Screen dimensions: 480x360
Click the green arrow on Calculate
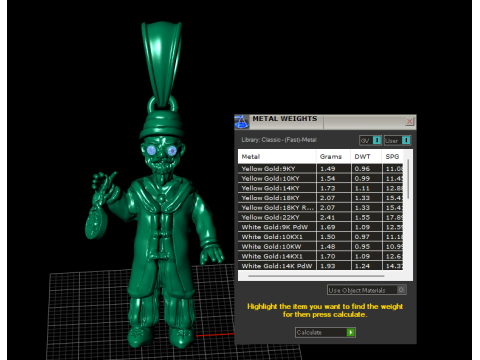tap(351, 332)
